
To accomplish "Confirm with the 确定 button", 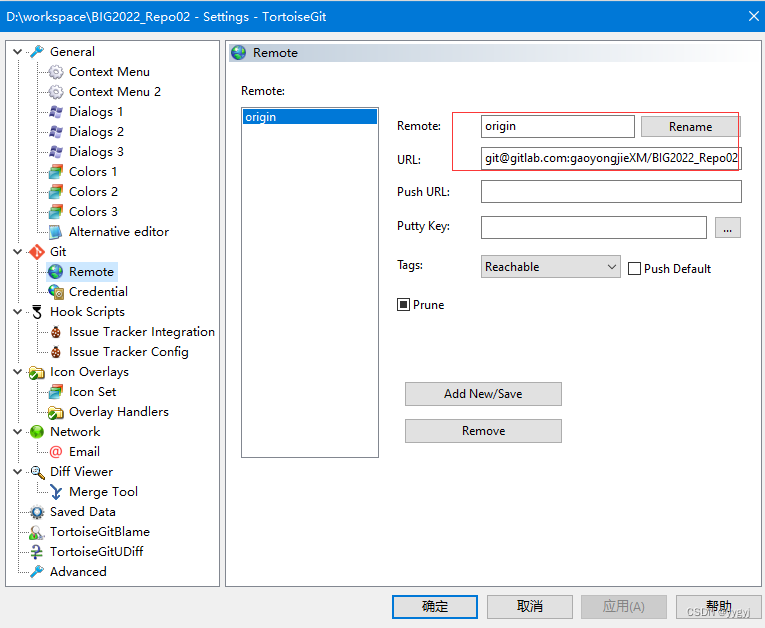I will click(435, 607).
